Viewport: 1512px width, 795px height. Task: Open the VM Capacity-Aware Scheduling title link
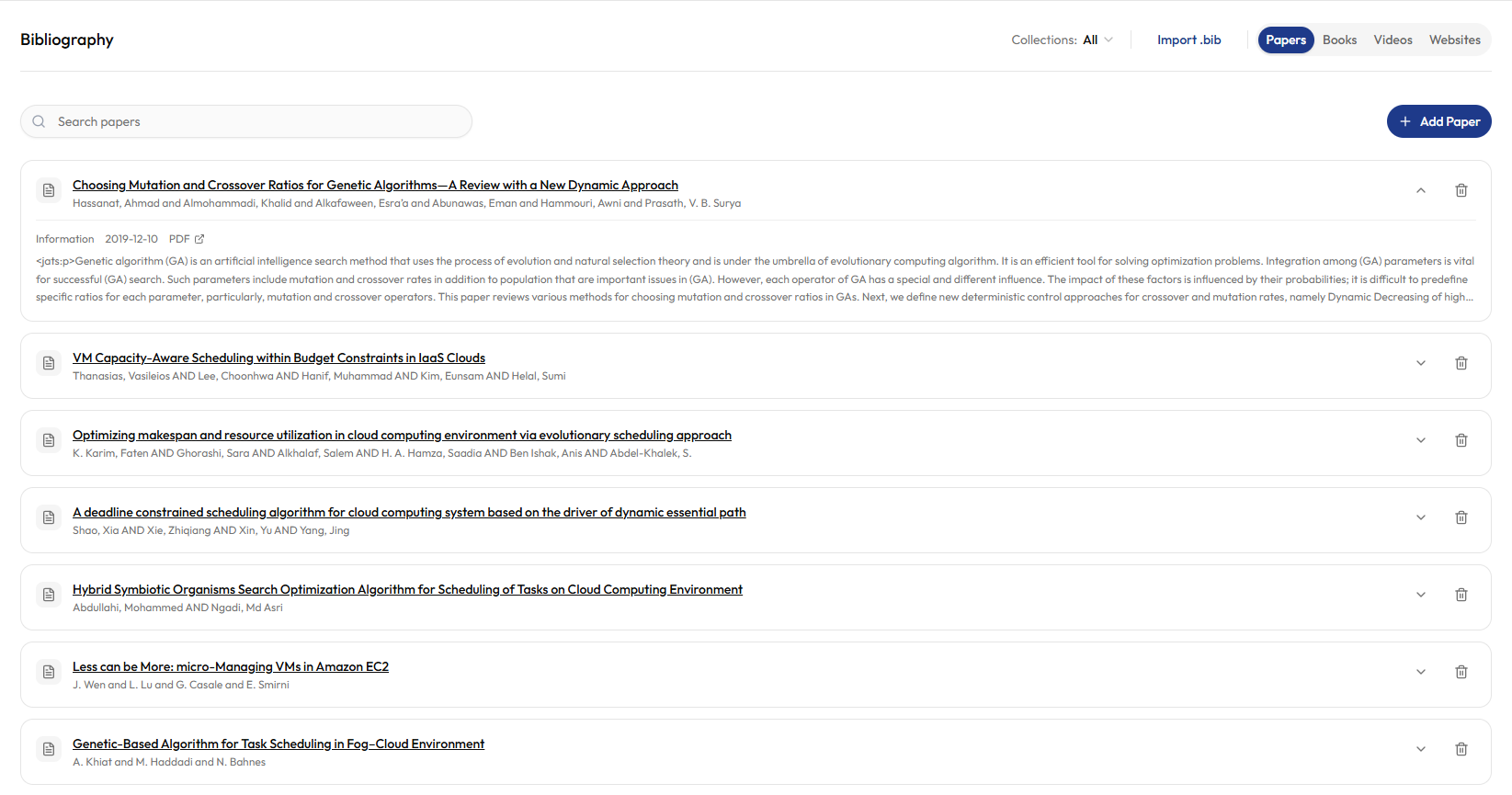pyautogui.click(x=279, y=358)
